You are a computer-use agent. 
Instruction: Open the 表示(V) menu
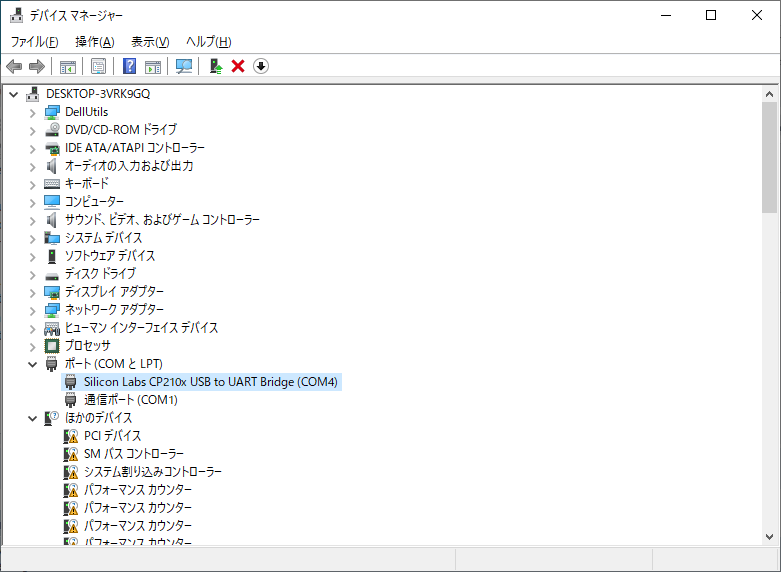point(150,41)
